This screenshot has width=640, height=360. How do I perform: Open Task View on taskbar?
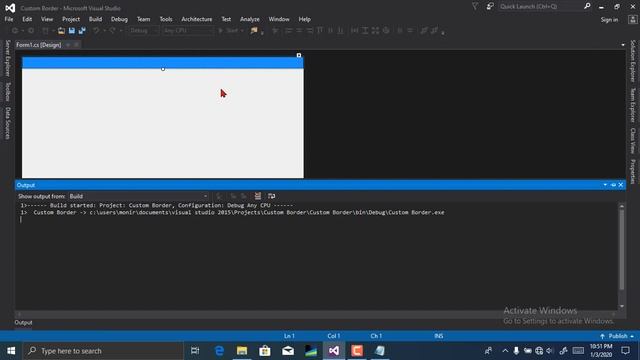[195, 351]
